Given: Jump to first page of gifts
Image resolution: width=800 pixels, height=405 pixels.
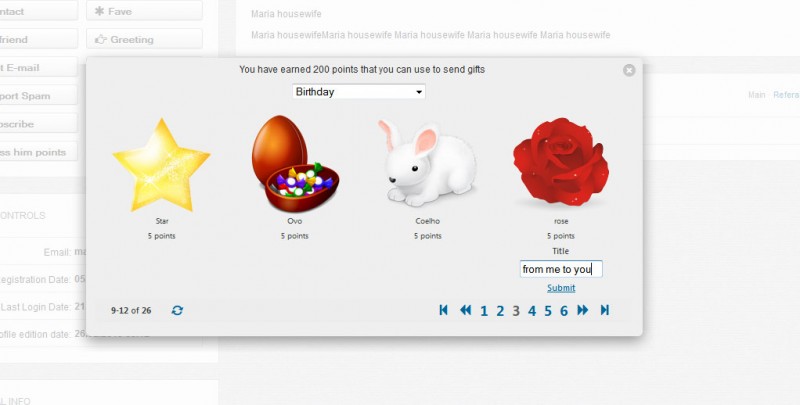Looking at the screenshot, I should tap(443, 310).
